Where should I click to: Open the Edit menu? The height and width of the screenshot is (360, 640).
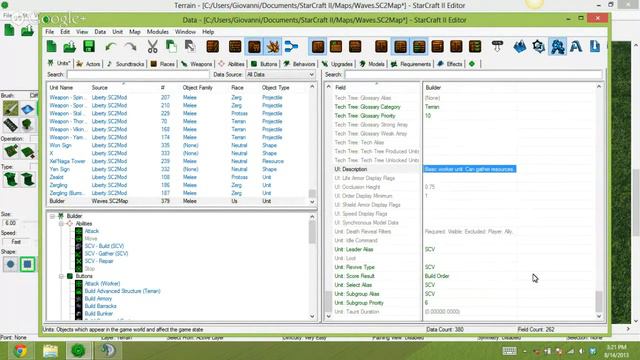65,32
